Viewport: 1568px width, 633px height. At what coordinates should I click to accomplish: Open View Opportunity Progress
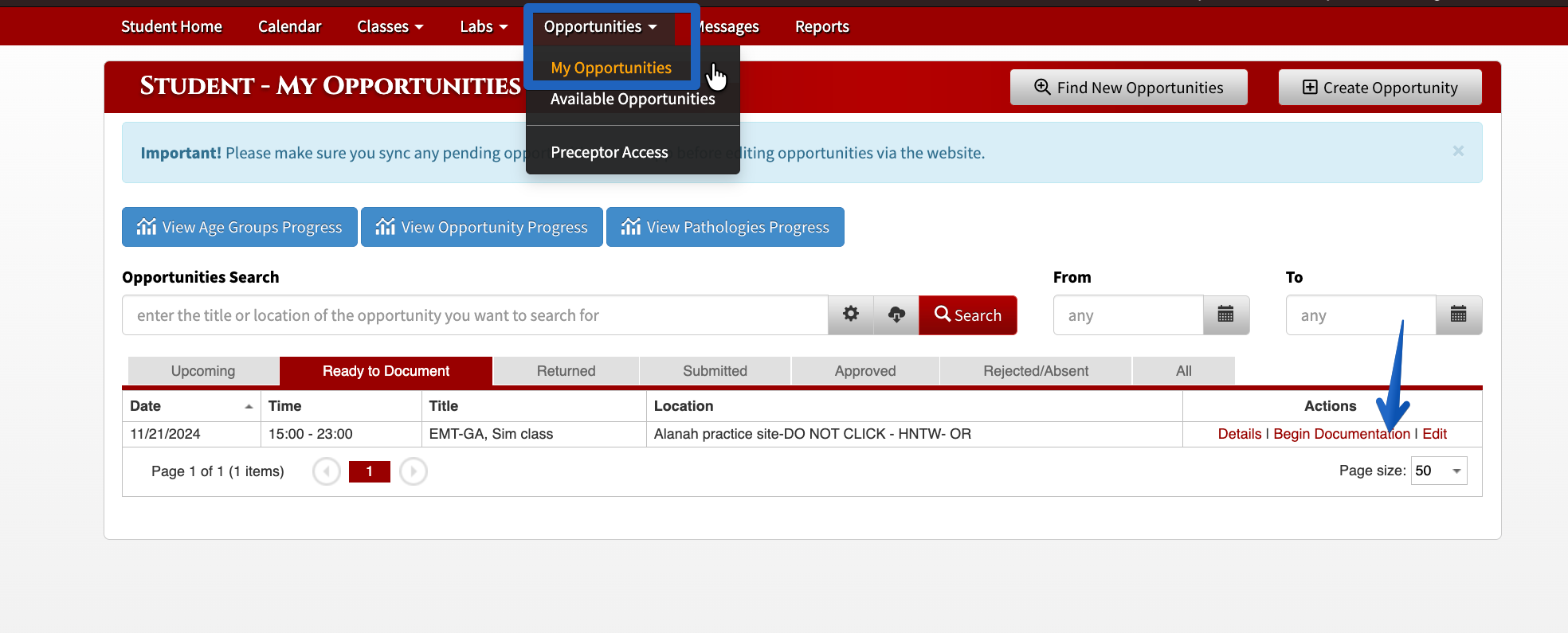[x=482, y=227]
